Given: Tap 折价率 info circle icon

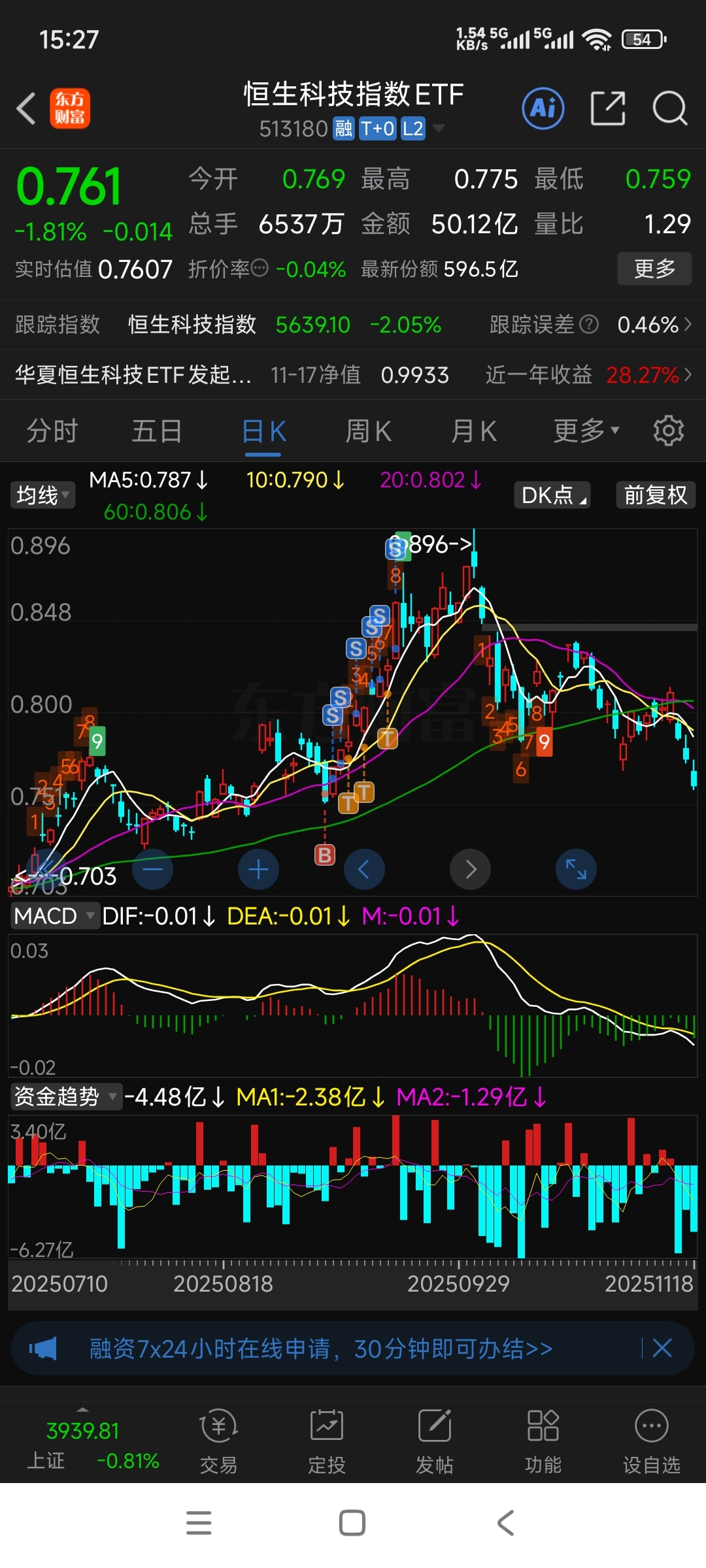Looking at the screenshot, I should point(260,268).
